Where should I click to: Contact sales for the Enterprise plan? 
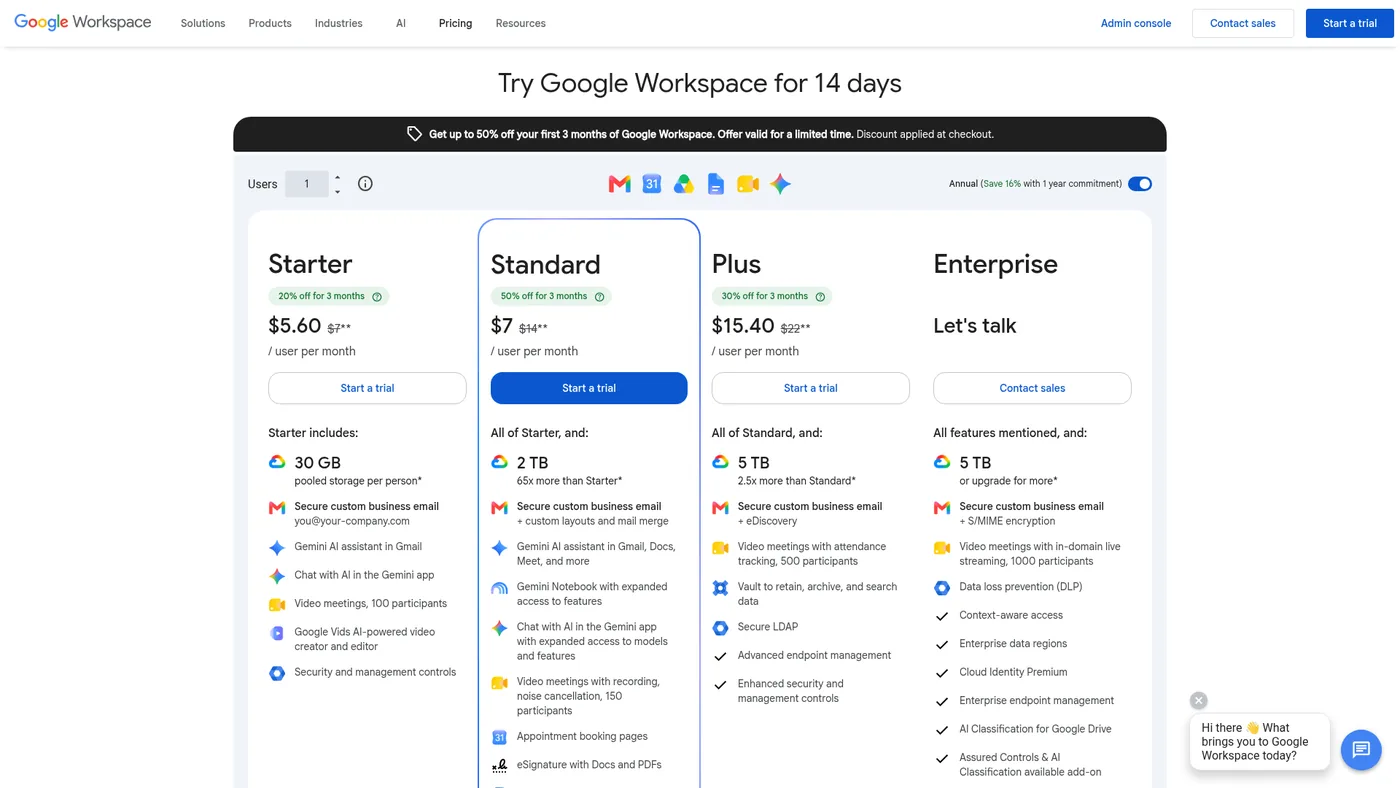coord(1032,388)
